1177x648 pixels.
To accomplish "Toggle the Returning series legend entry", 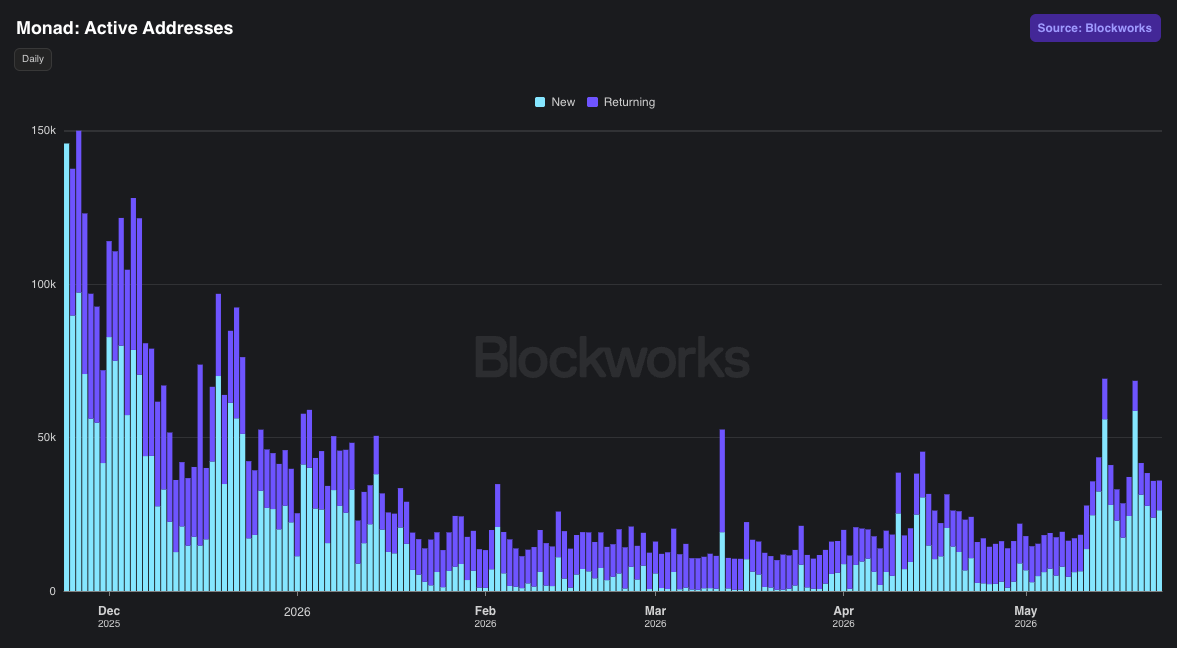I will pyautogui.click(x=621, y=102).
